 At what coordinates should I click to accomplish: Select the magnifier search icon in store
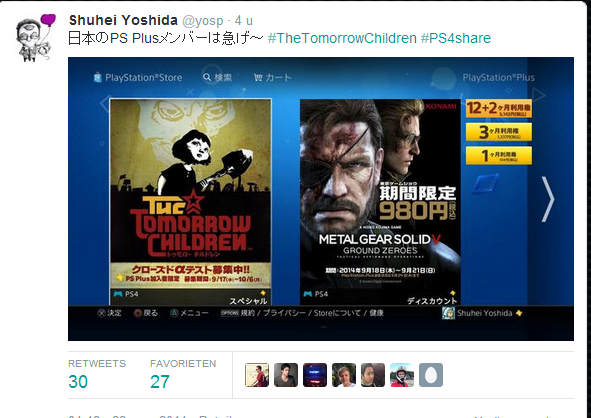[x=207, y=77]
